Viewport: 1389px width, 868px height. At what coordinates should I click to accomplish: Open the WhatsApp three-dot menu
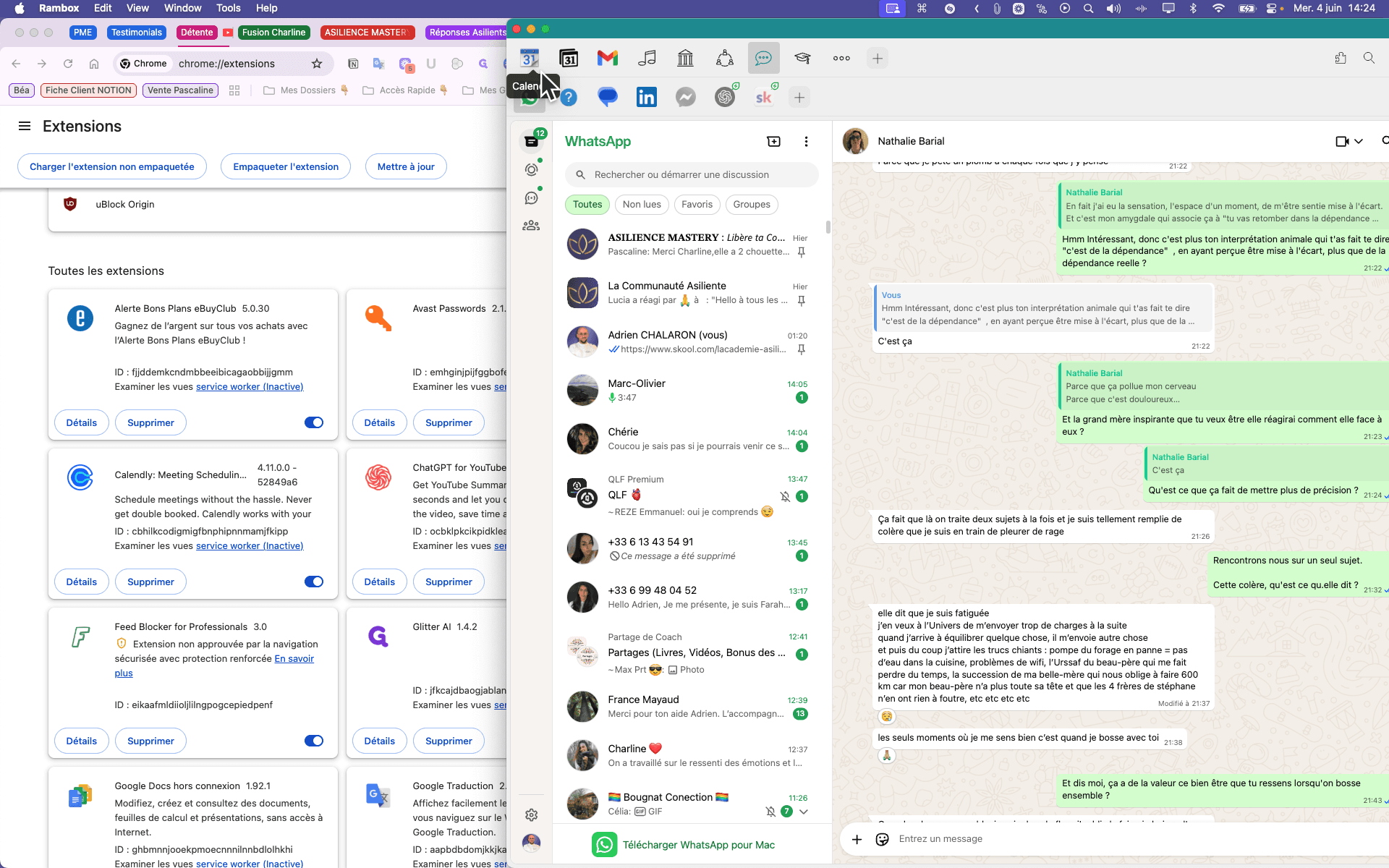click(x=807, y=142)
